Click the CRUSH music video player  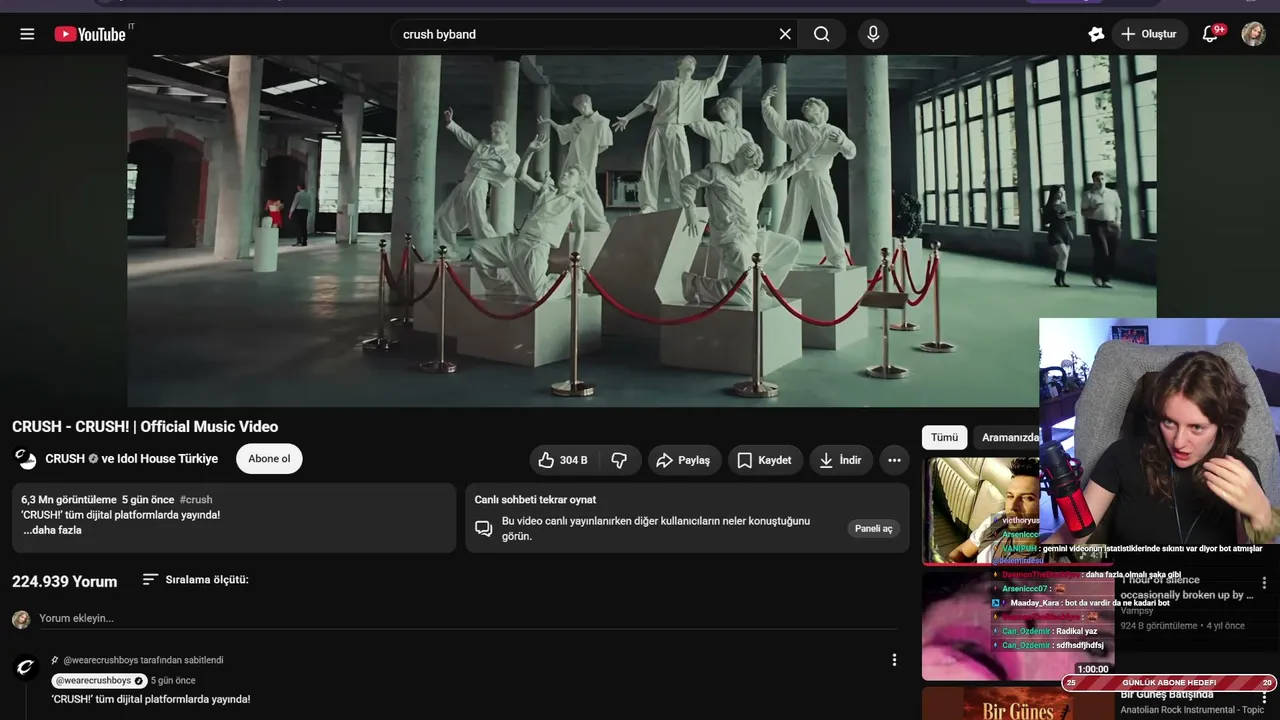coord(641,231)
